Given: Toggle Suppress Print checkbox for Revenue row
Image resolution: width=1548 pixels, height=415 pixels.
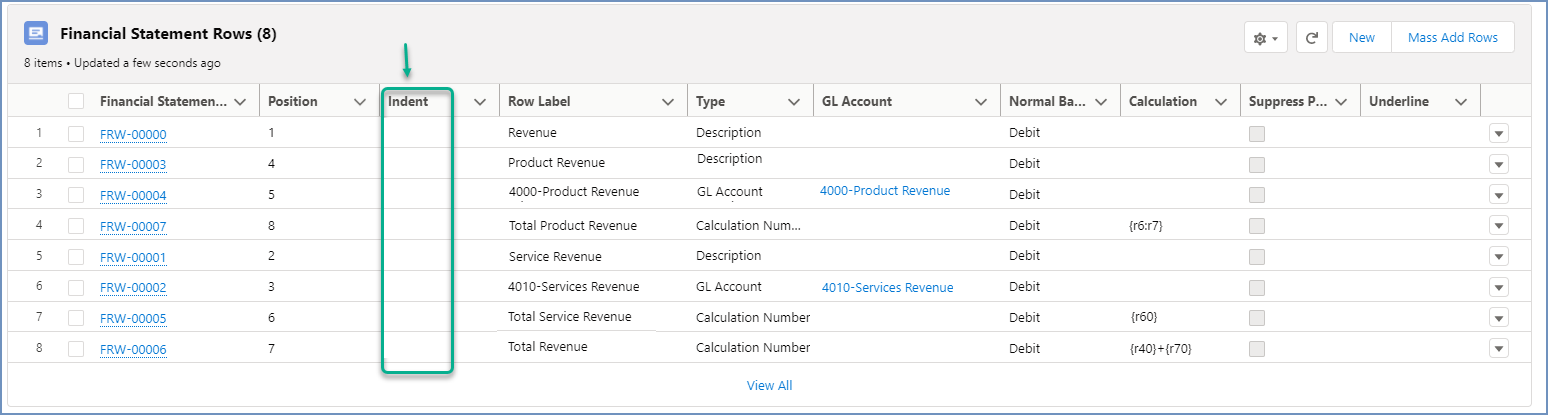Looking at the screenshot, I should [1256, 134].
